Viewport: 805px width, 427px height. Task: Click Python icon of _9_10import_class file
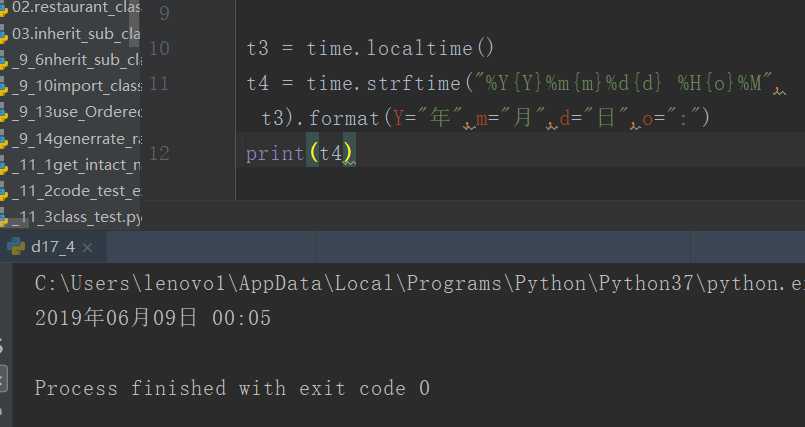pyautogui.click(x=4, y=87)
